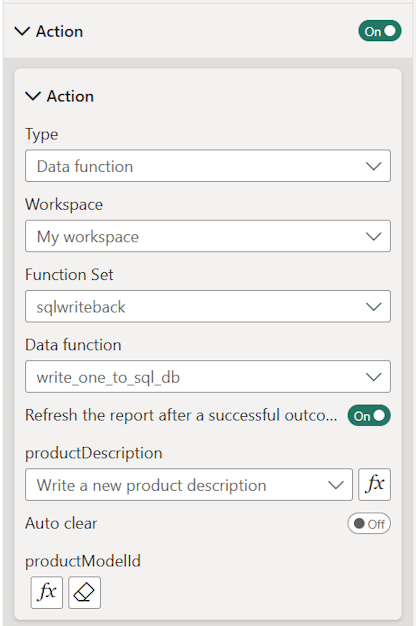Click the chevron arrow in Workspace field
The image size is (416, 626).
point(374,236)
